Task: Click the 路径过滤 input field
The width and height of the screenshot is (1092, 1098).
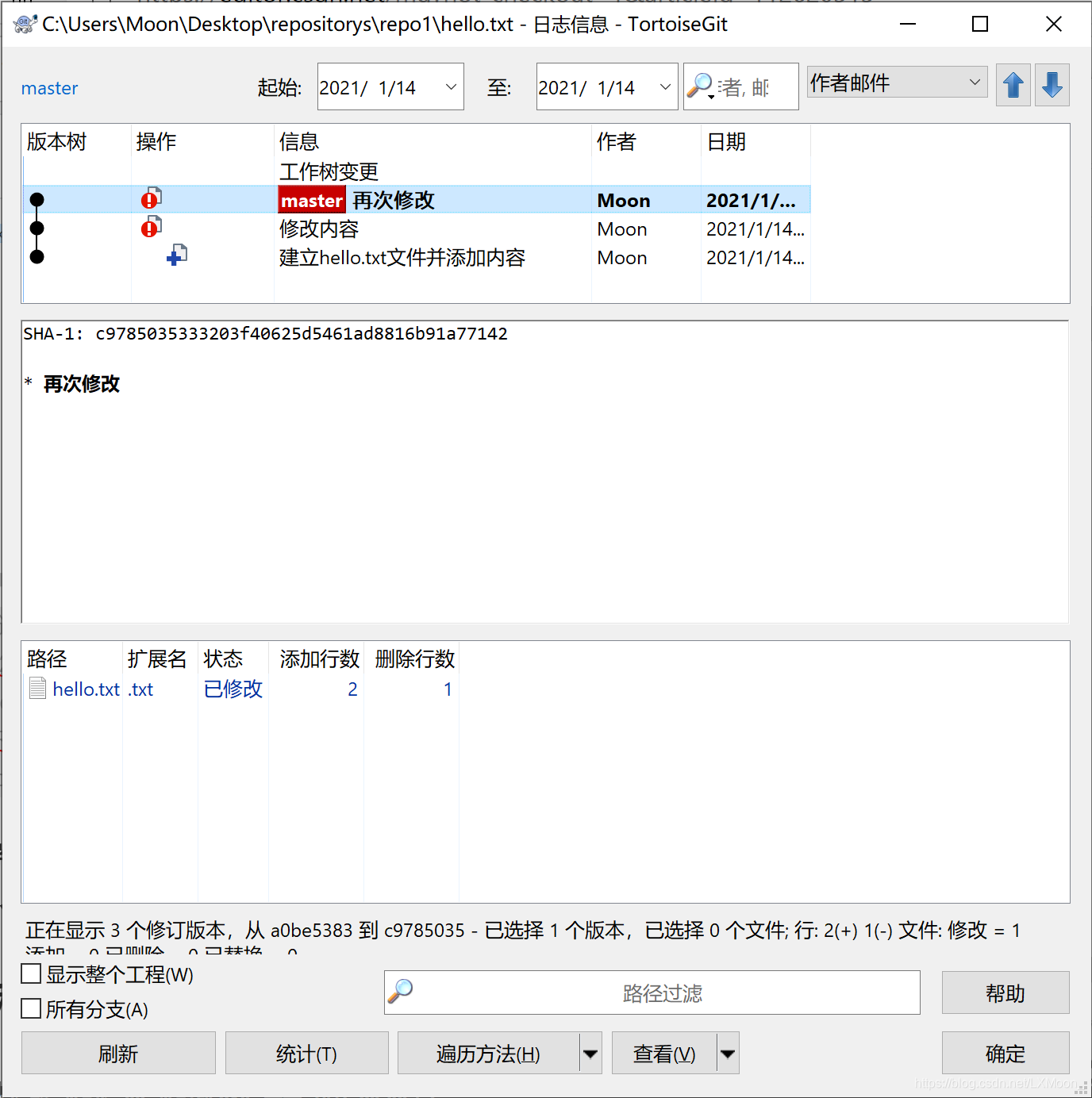Action: [x=652, y=992]
